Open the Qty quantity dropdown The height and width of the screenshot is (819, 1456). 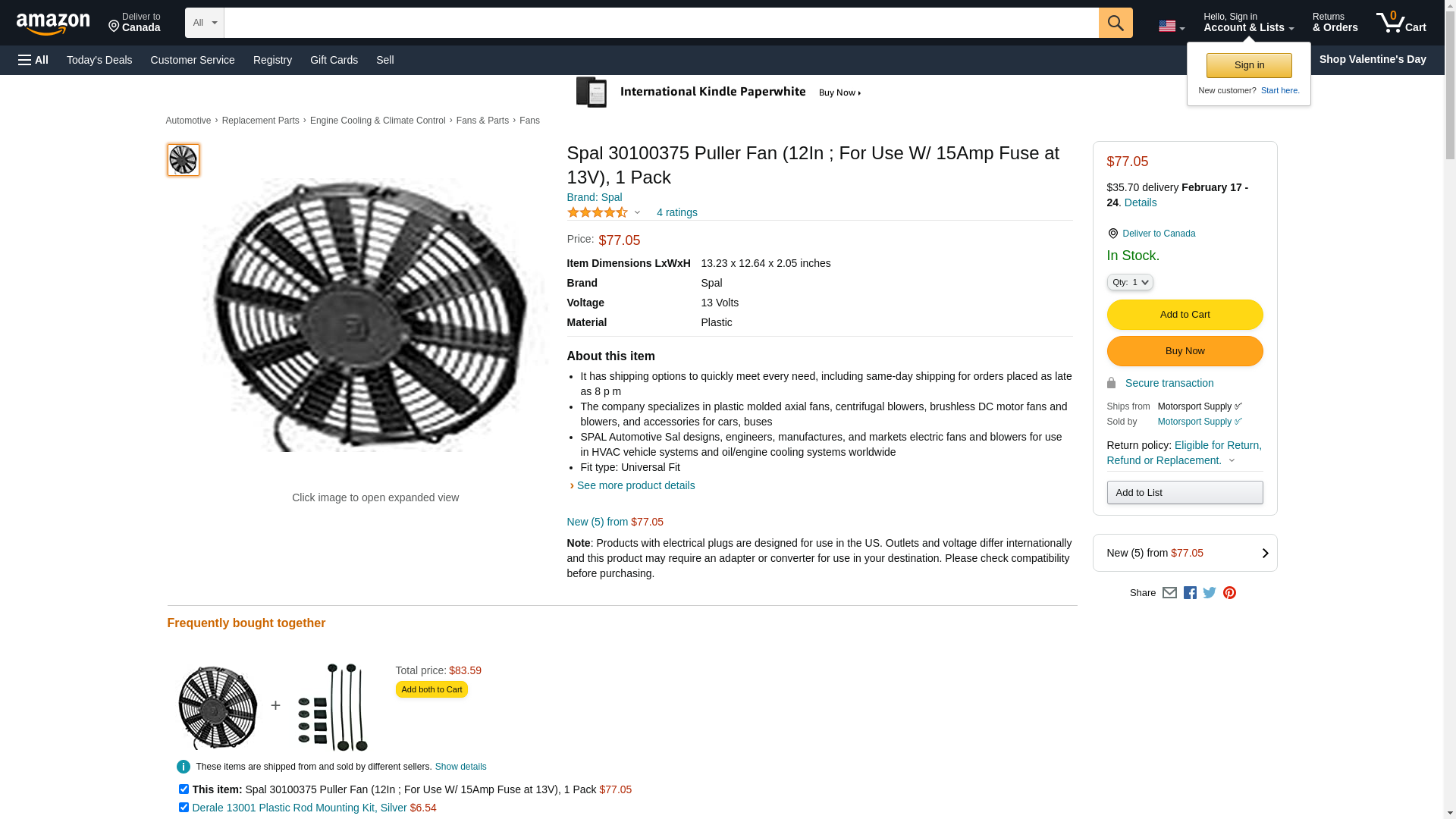click(x=1129, y=282)
